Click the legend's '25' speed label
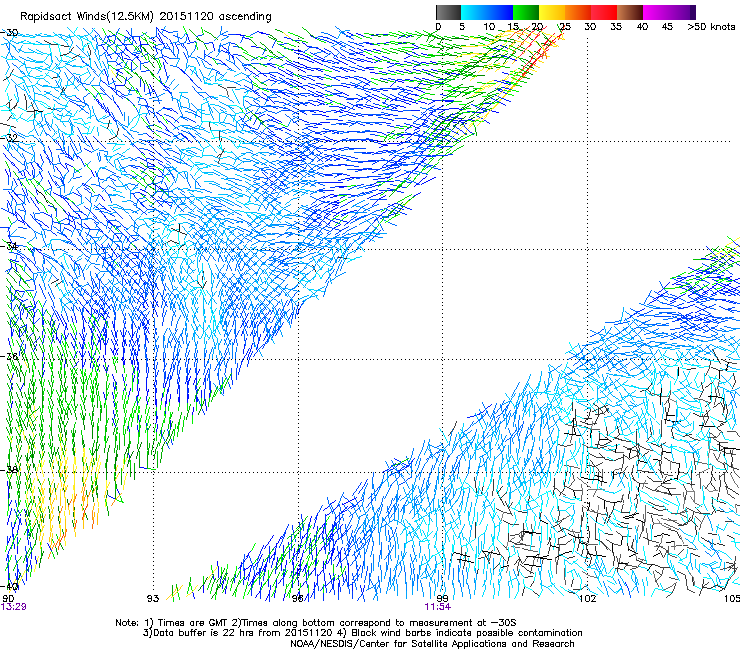Image resolution: width=740 pixels, height=650 pixels. tap(565, 27)
